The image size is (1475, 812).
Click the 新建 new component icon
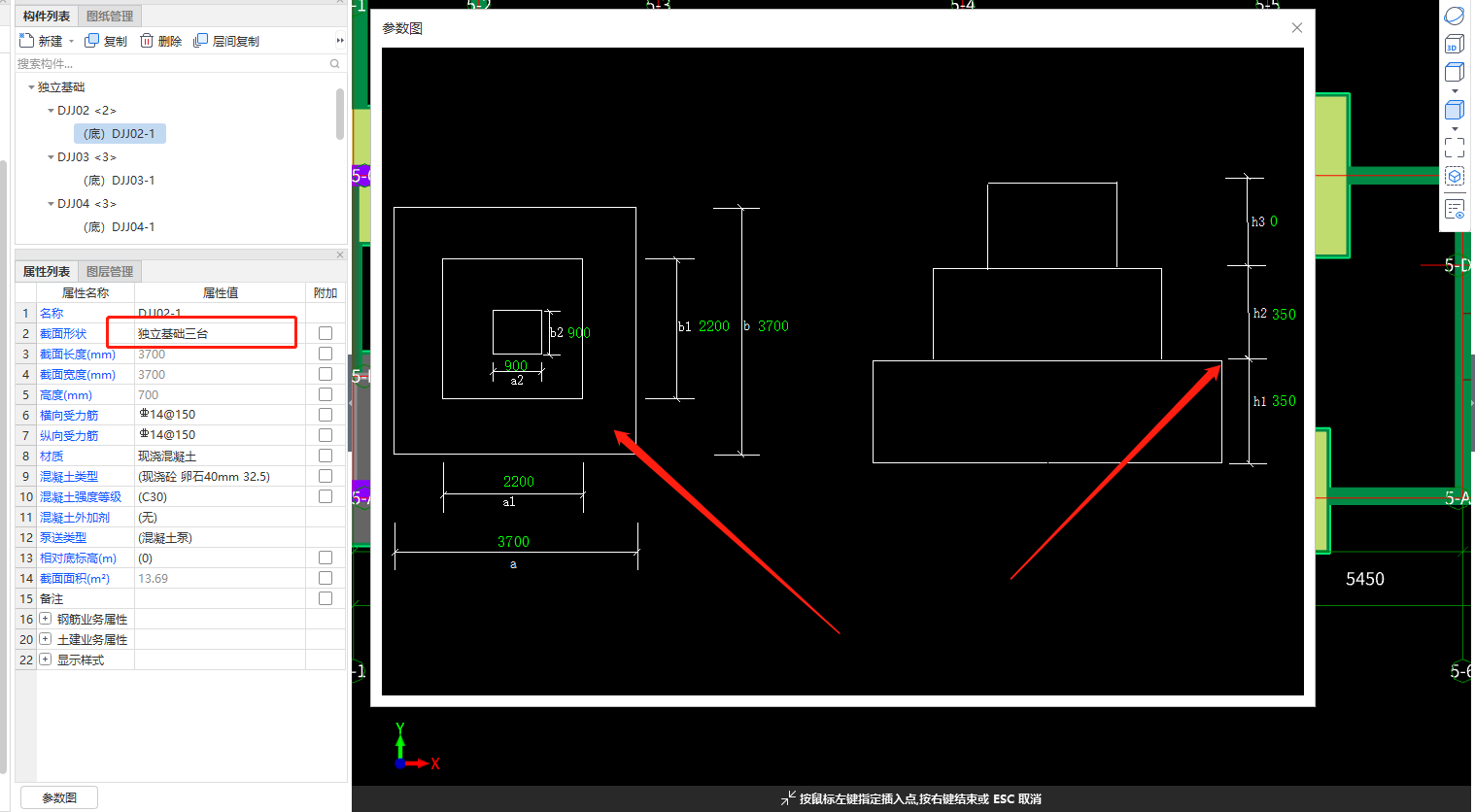(x=26, y=41)
